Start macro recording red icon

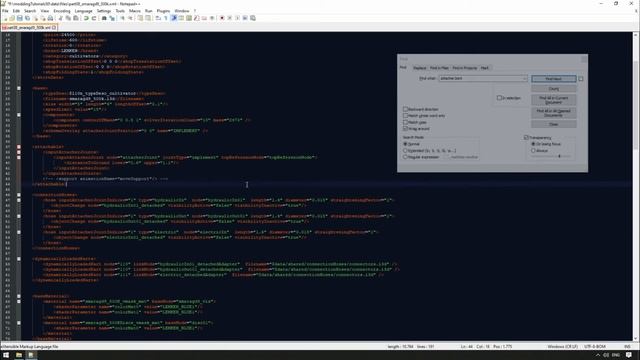tap(222, 18)
